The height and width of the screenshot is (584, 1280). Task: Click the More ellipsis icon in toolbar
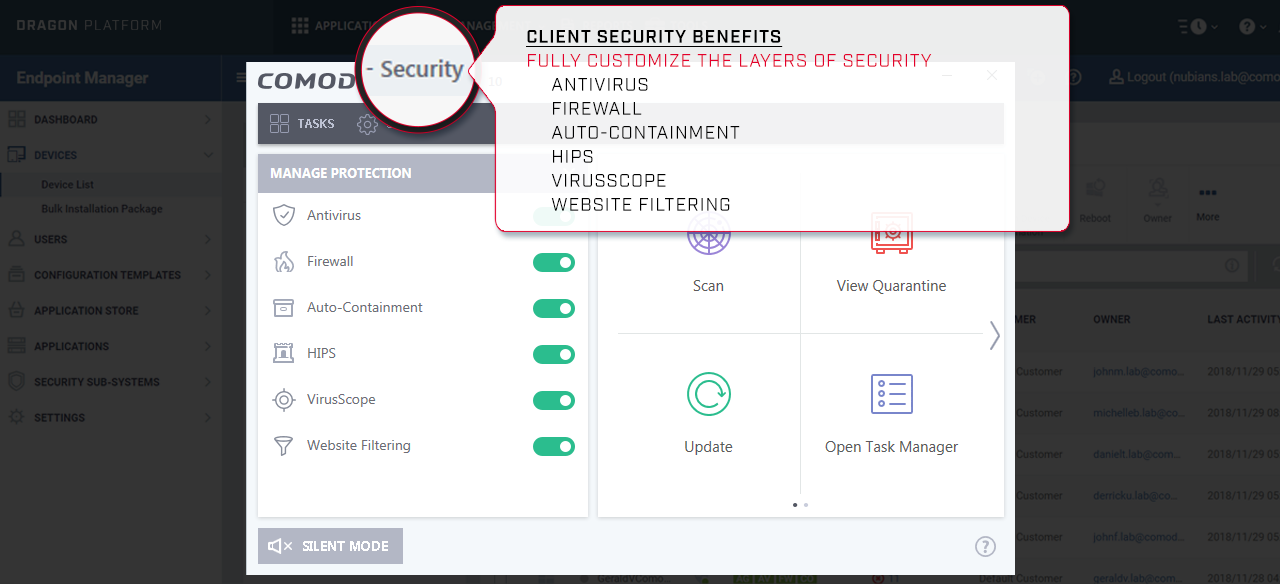click(x=1207, y=194)
